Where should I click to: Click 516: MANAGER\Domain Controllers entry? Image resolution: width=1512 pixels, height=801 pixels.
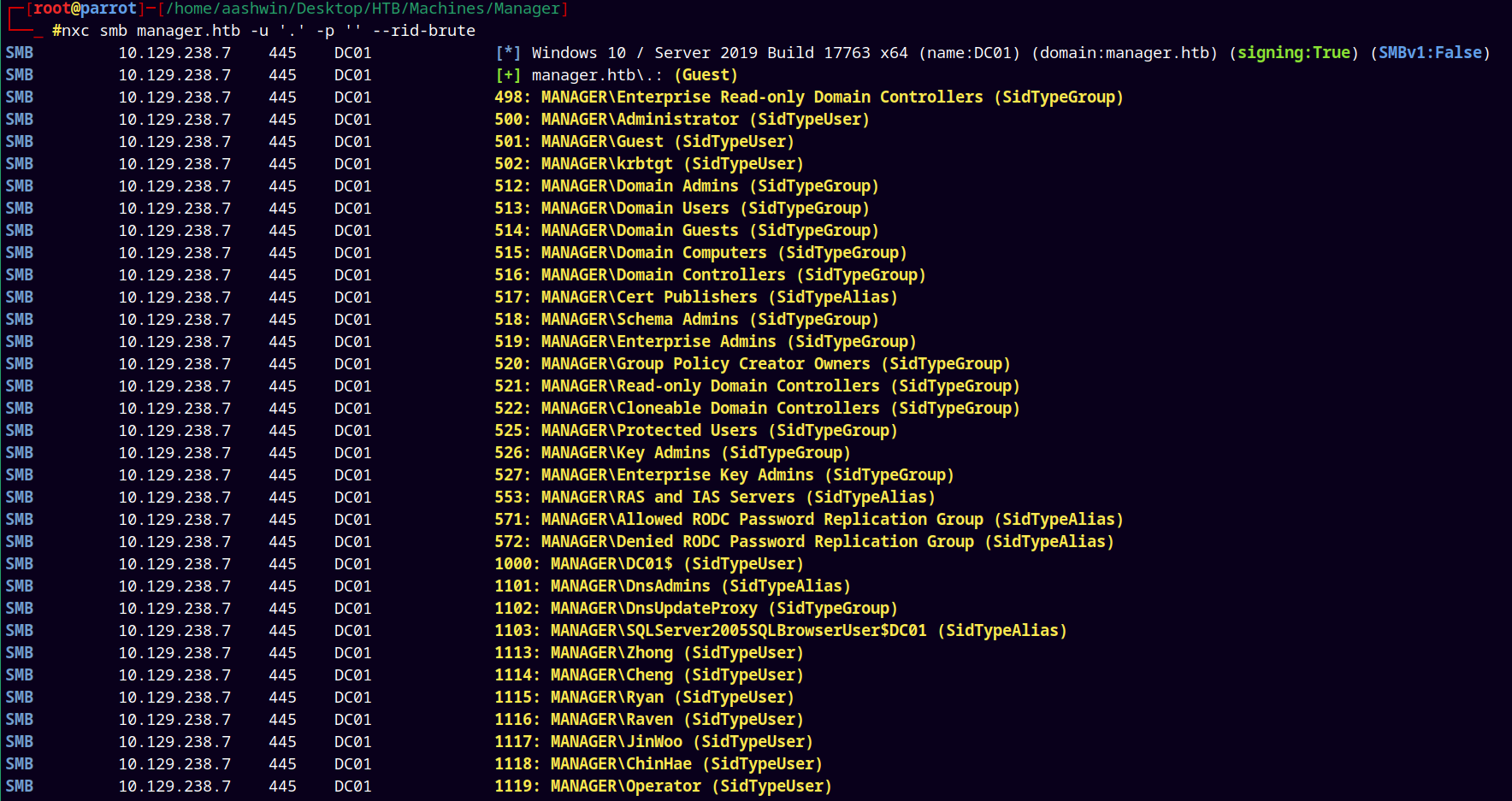tap(710, 275)
